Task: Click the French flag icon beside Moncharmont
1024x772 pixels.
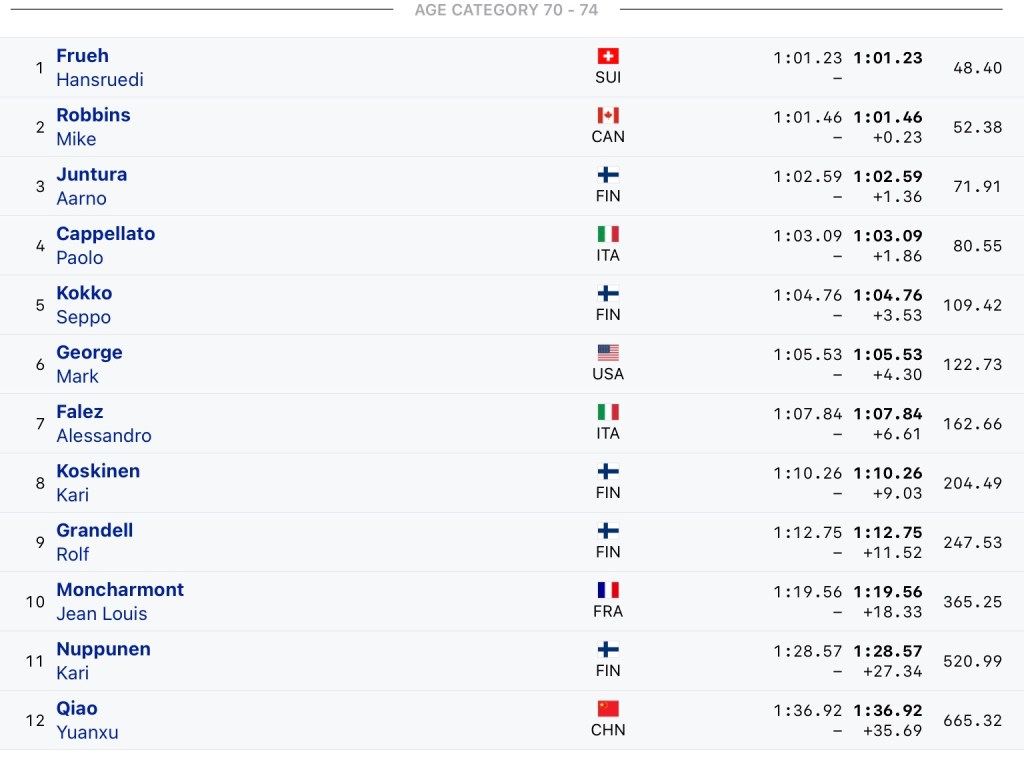Action: tap(608, 590)
